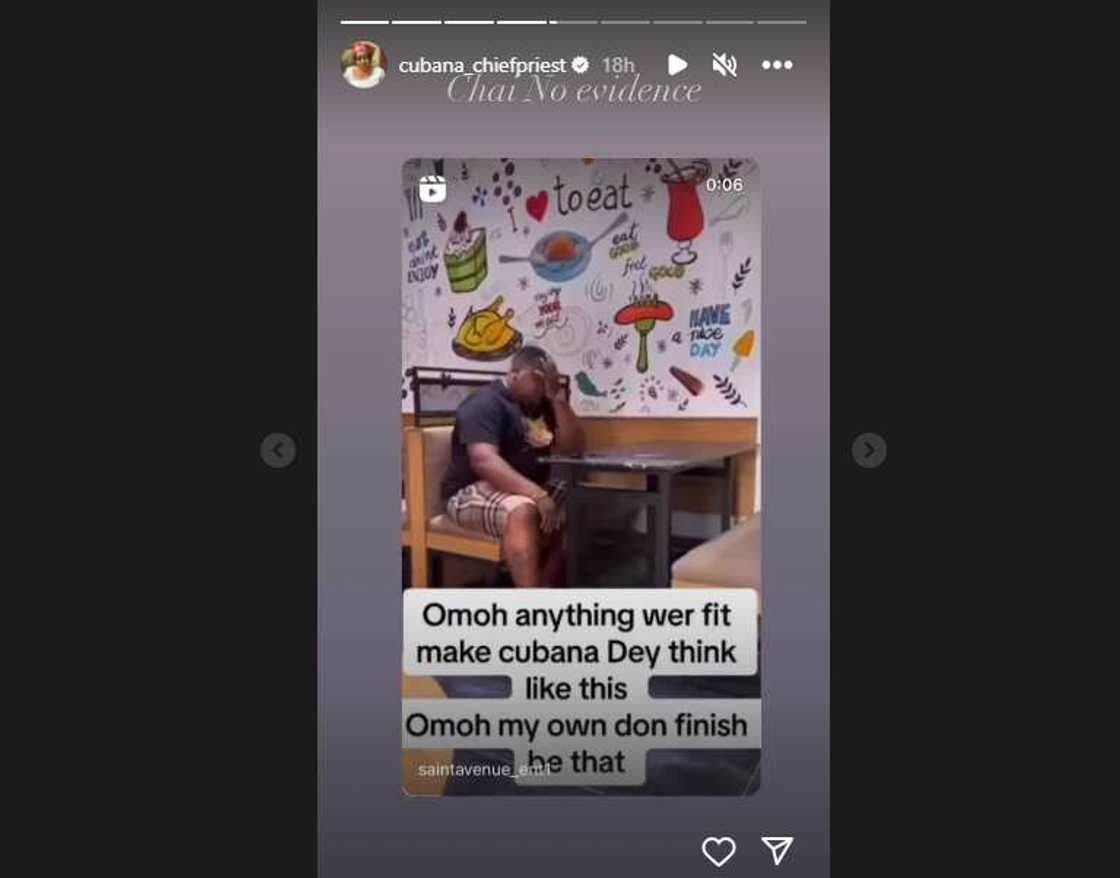Open cubana_chiefpriest profile picture

tap(364, 65)
